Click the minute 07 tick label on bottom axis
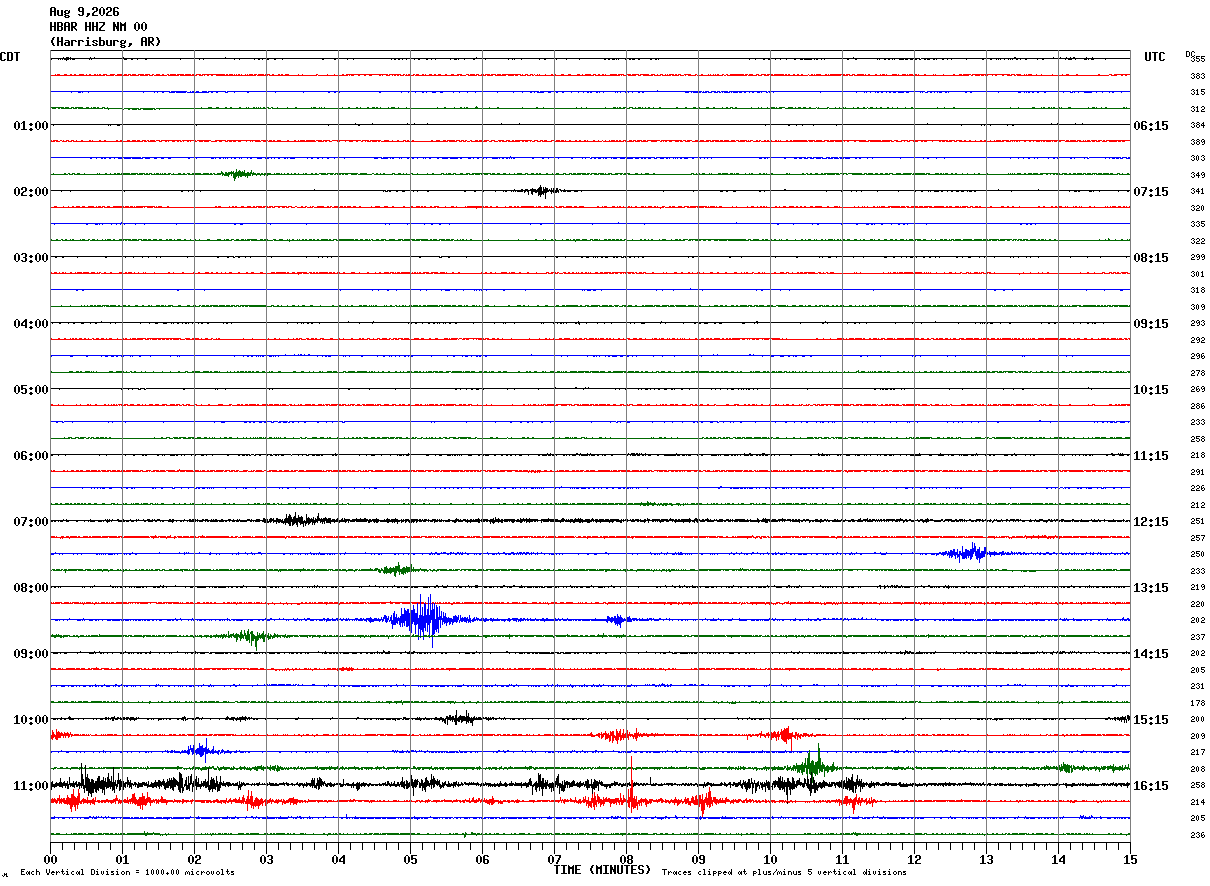1210x886 pixels. tap(554, 858)
